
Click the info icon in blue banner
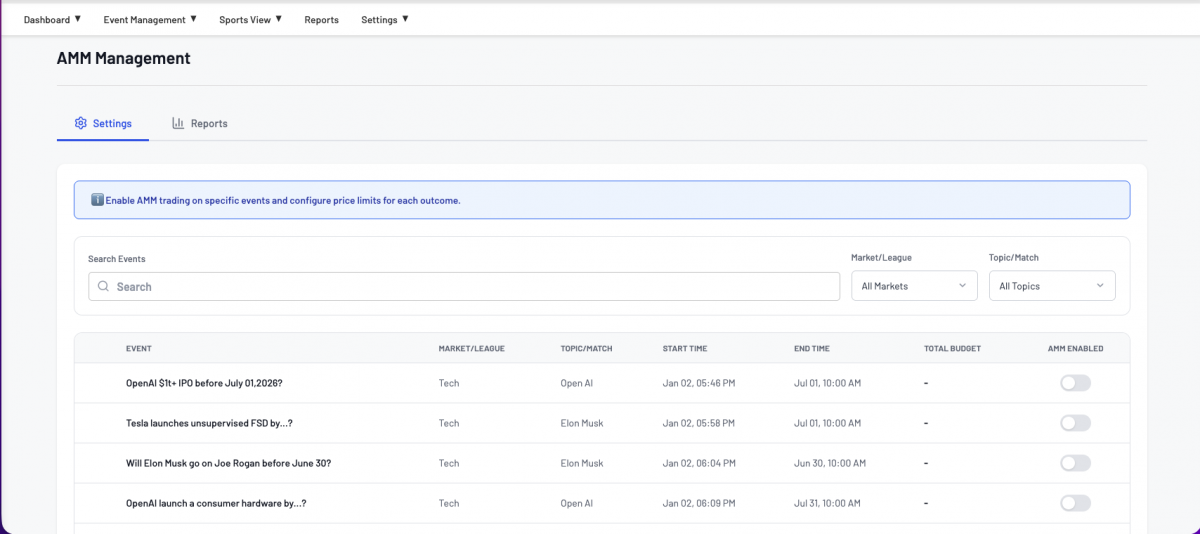(x=97, y=200)
